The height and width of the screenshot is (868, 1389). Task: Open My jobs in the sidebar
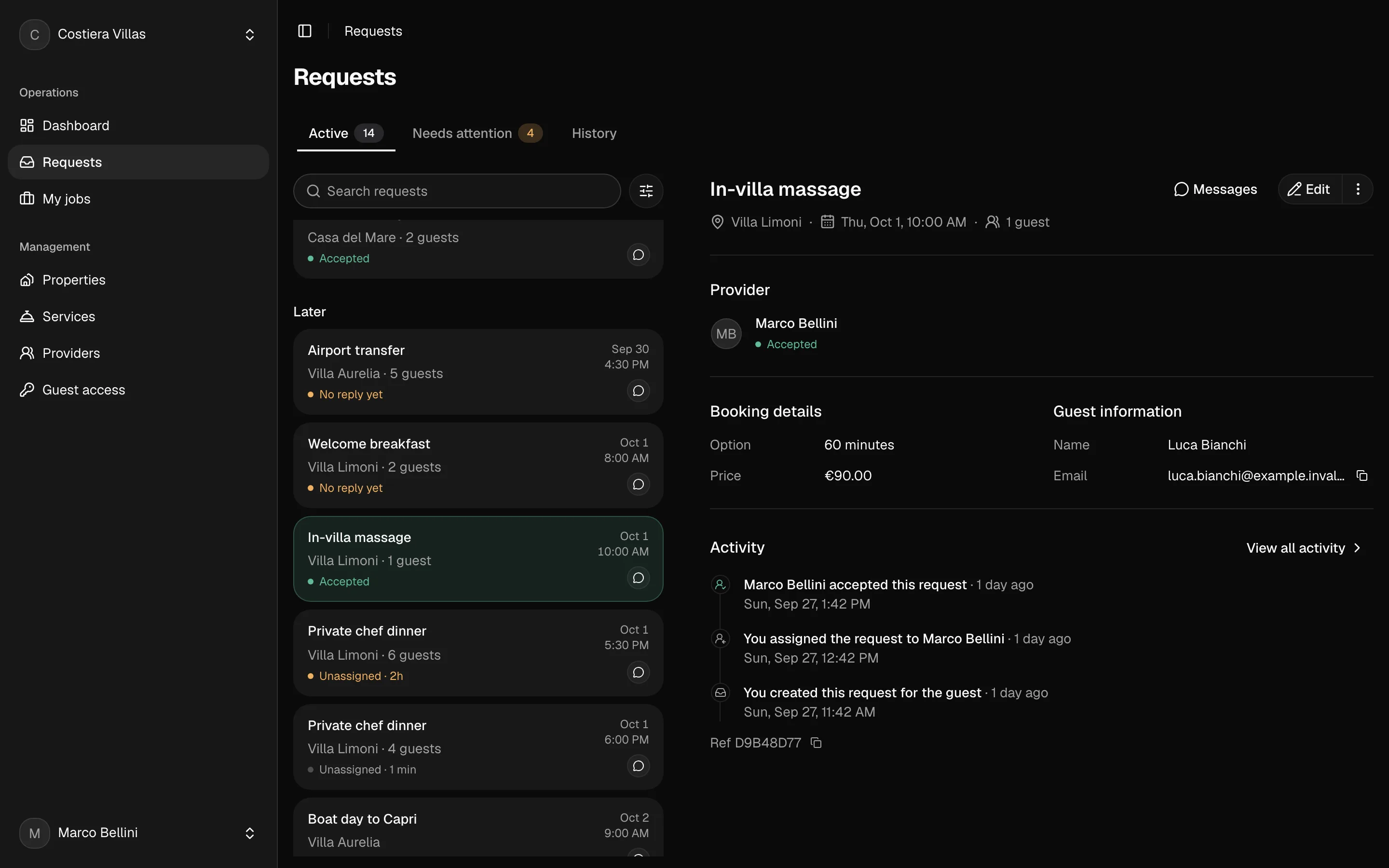[138, 199]
